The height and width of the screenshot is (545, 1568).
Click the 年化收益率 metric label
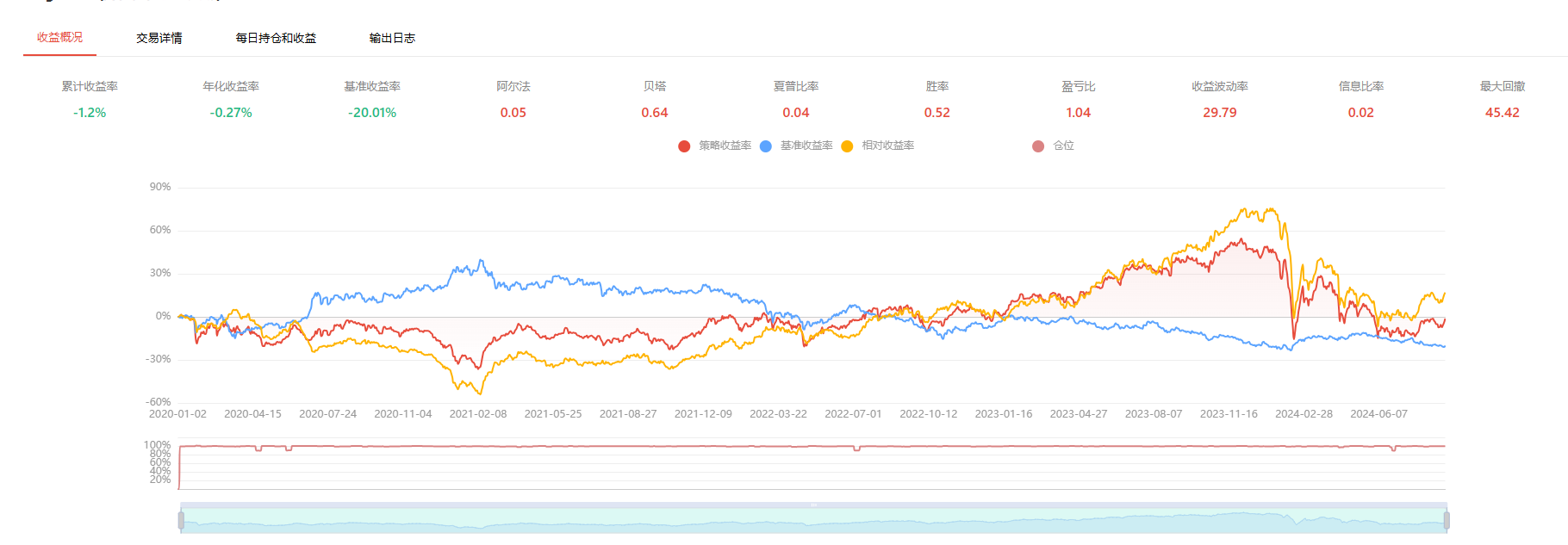coord(231,86)
